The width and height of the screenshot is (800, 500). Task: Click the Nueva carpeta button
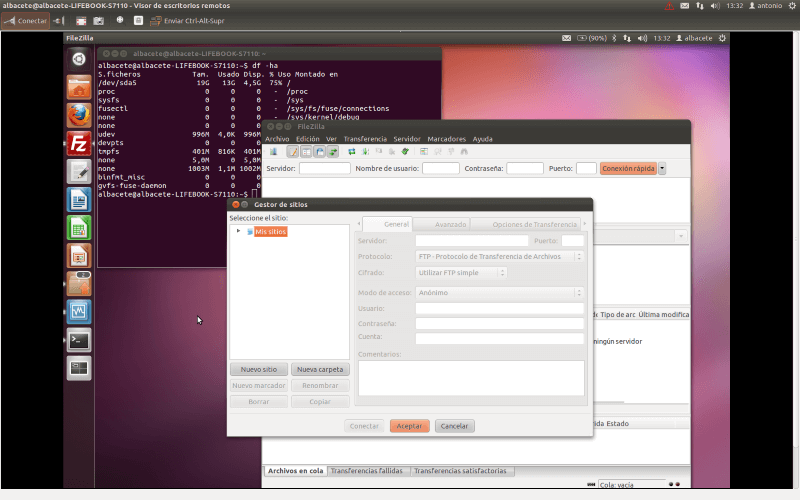point(320,369)
